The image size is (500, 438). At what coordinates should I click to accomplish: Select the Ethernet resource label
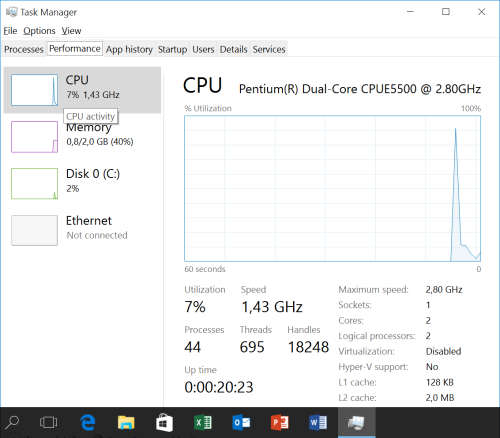tap(89, 221)
